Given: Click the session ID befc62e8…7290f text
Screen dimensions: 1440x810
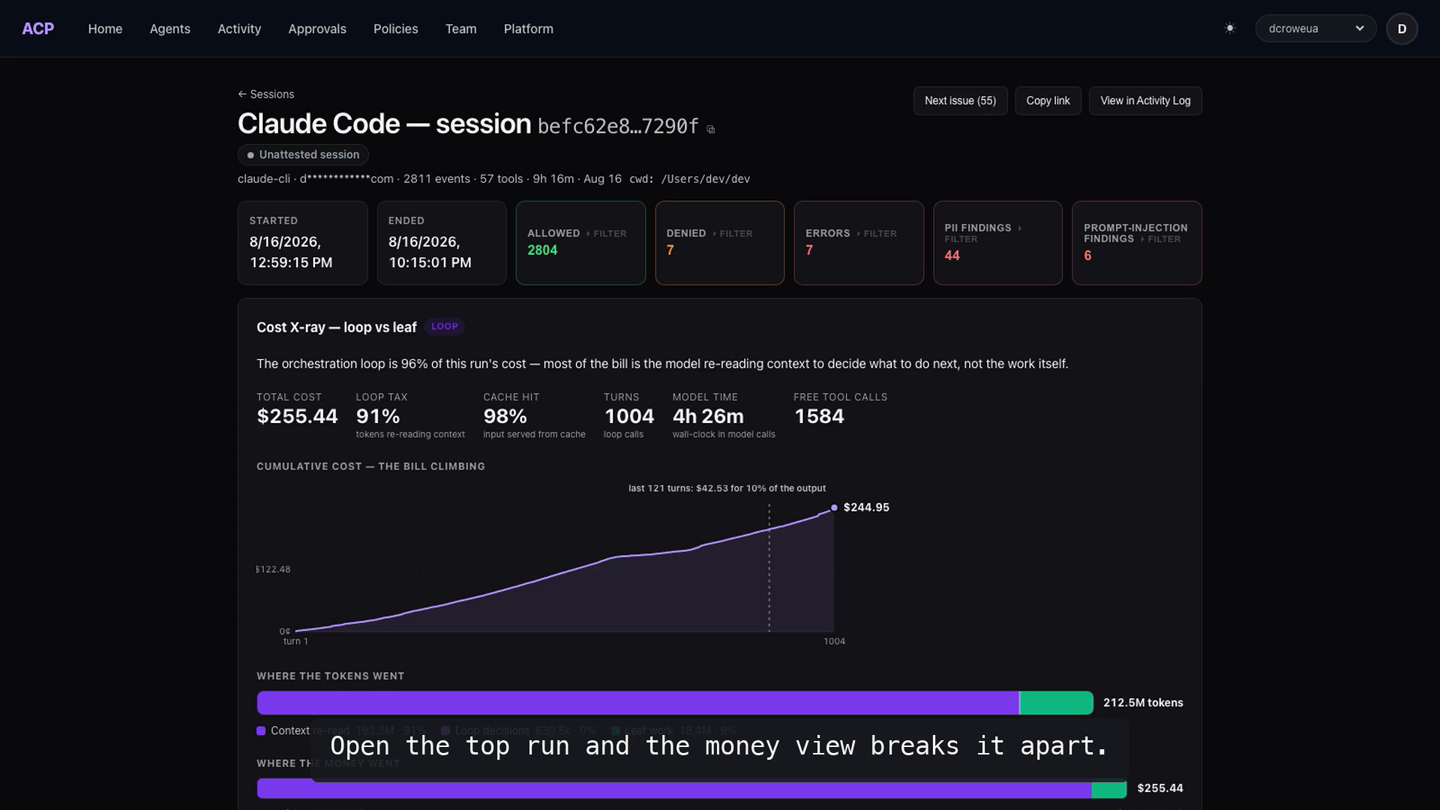Looking at the screenshot, I should coord(618,127).
